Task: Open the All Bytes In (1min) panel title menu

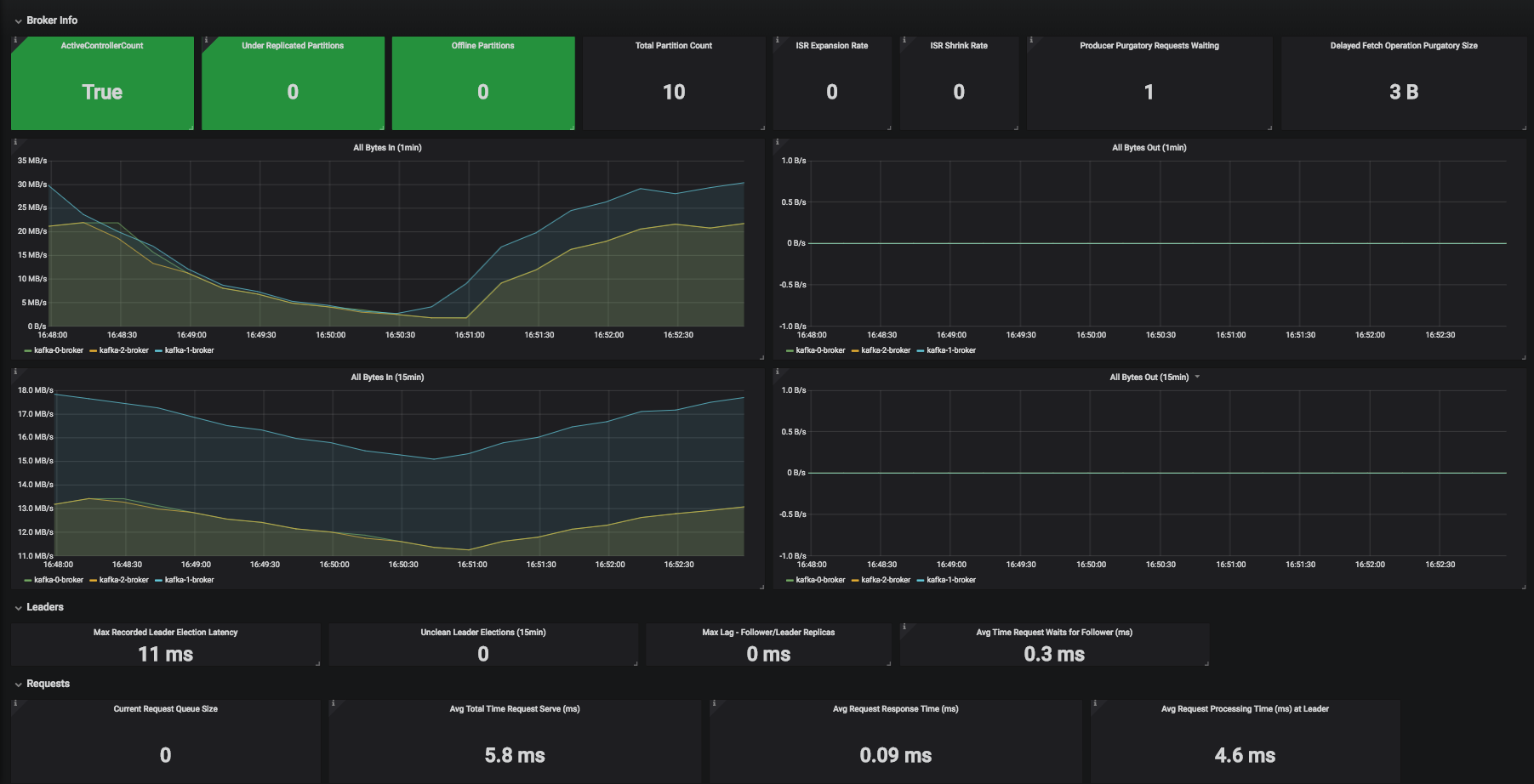Action: tap(387, 148)
